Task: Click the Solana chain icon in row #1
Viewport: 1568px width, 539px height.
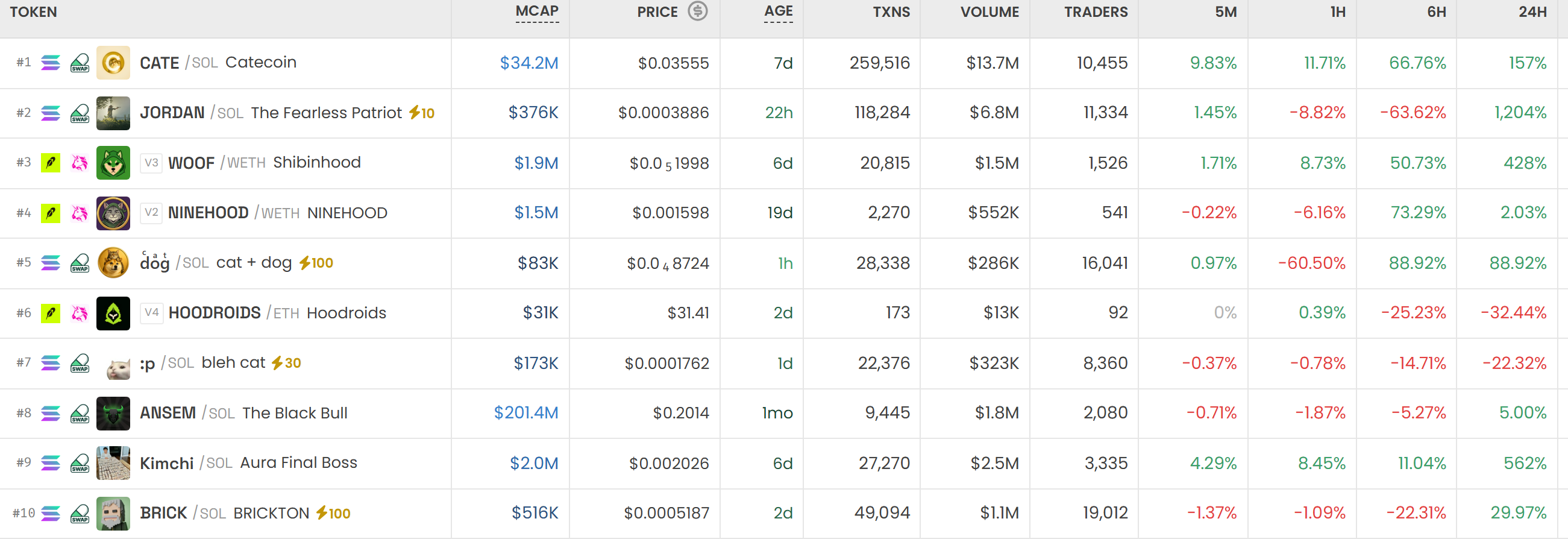Action: 51,63
